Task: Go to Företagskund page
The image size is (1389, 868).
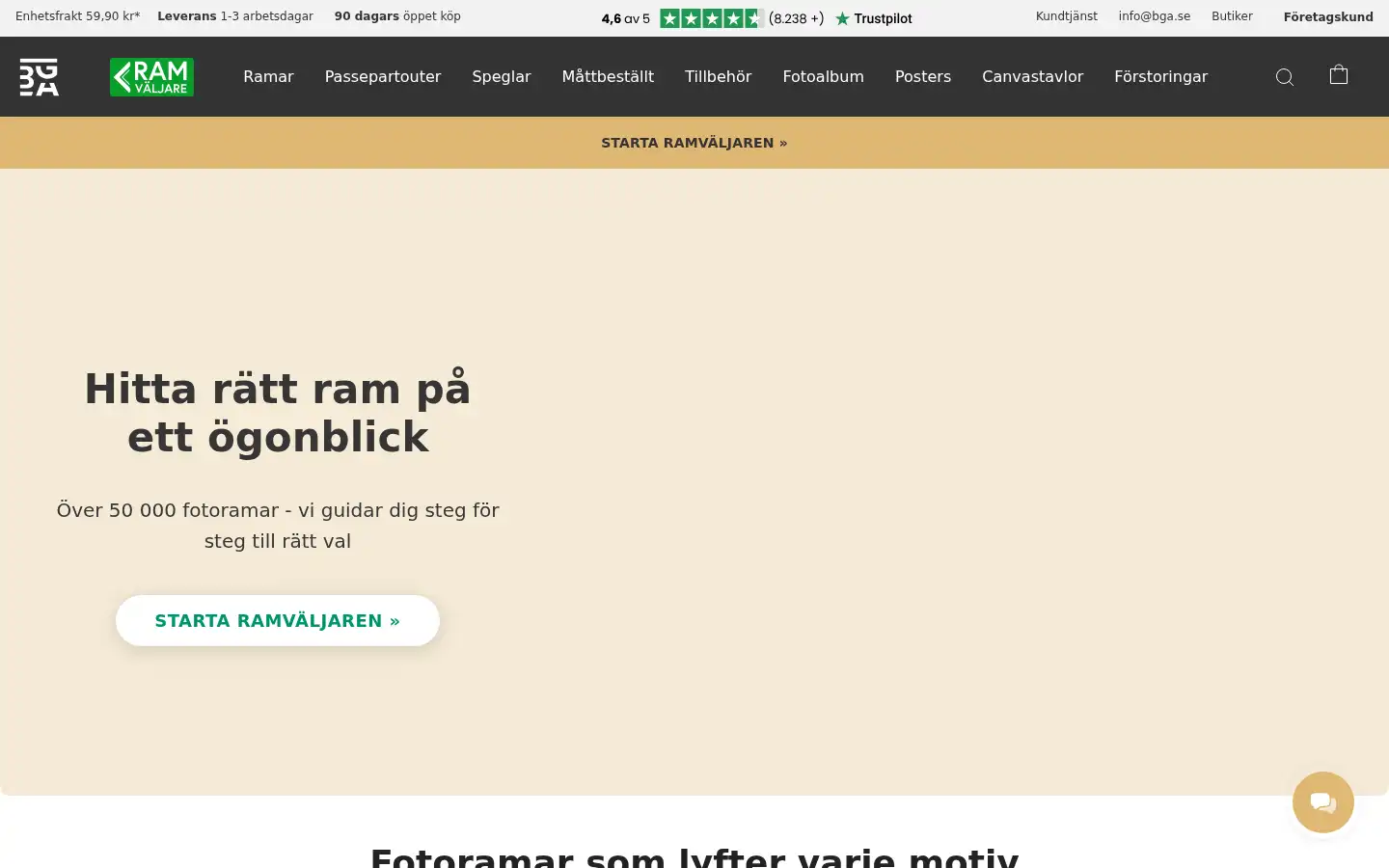Action: tap(1328, 16)
